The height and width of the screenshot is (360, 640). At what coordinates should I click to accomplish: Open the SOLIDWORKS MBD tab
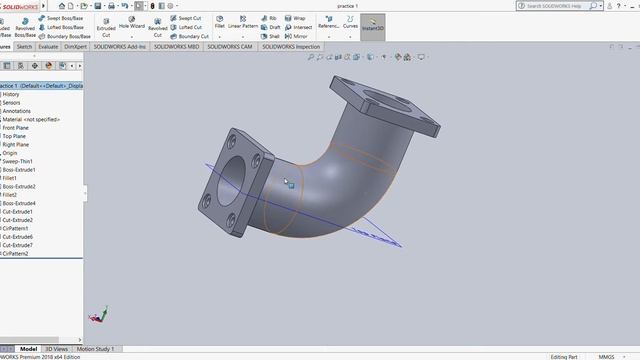[x=176, y=47]
